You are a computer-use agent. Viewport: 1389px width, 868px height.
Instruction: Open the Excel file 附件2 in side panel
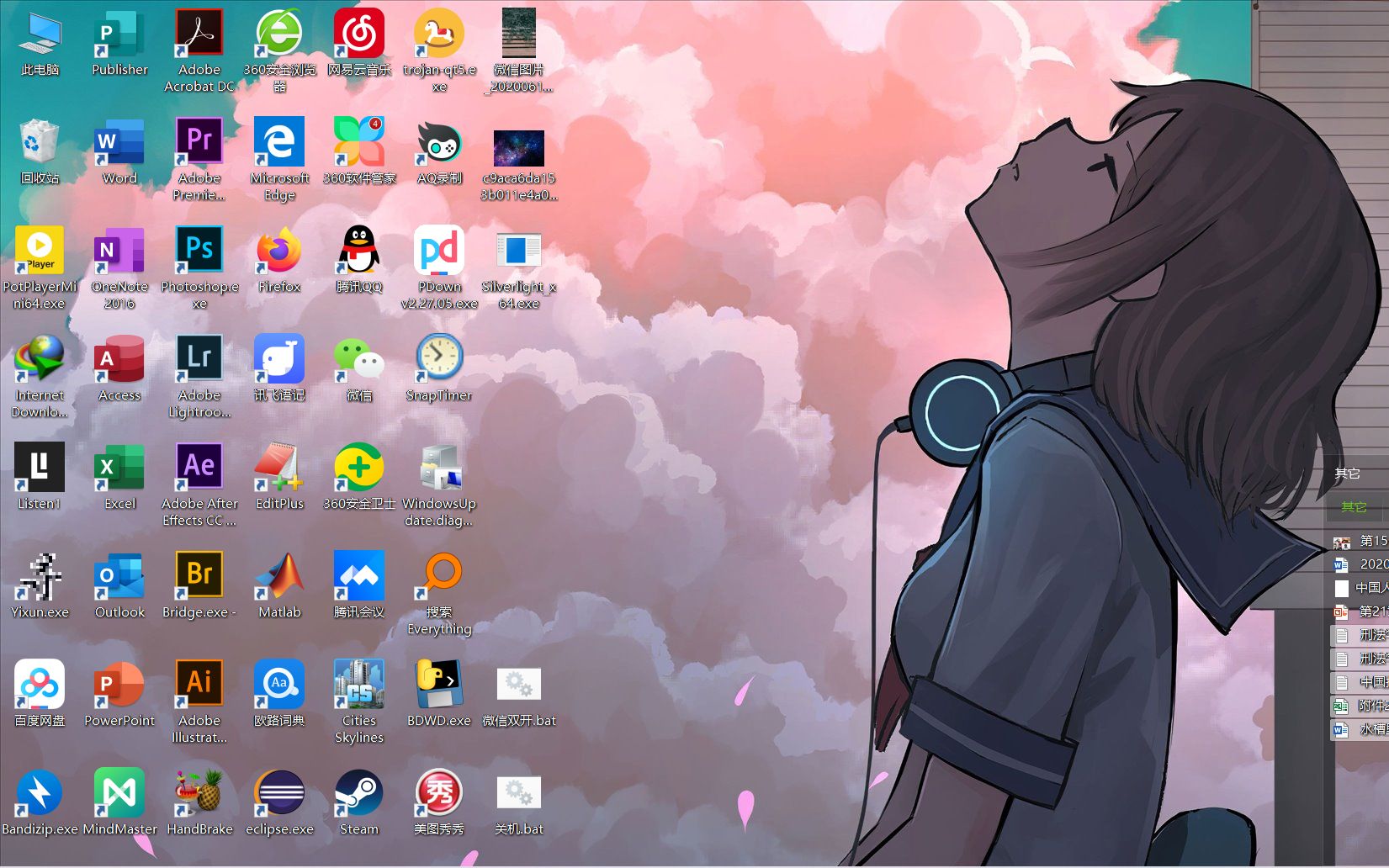pyautogui.click(x=1361, y=706)
